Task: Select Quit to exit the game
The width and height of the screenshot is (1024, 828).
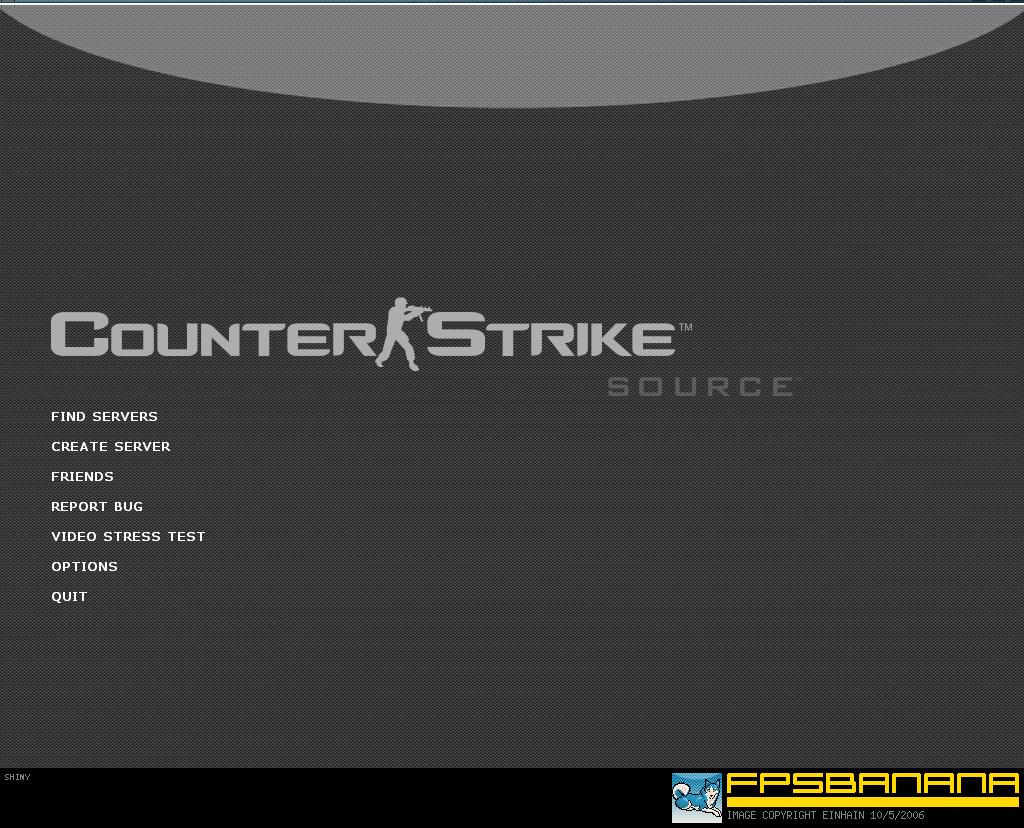Action: coord(69,597)
